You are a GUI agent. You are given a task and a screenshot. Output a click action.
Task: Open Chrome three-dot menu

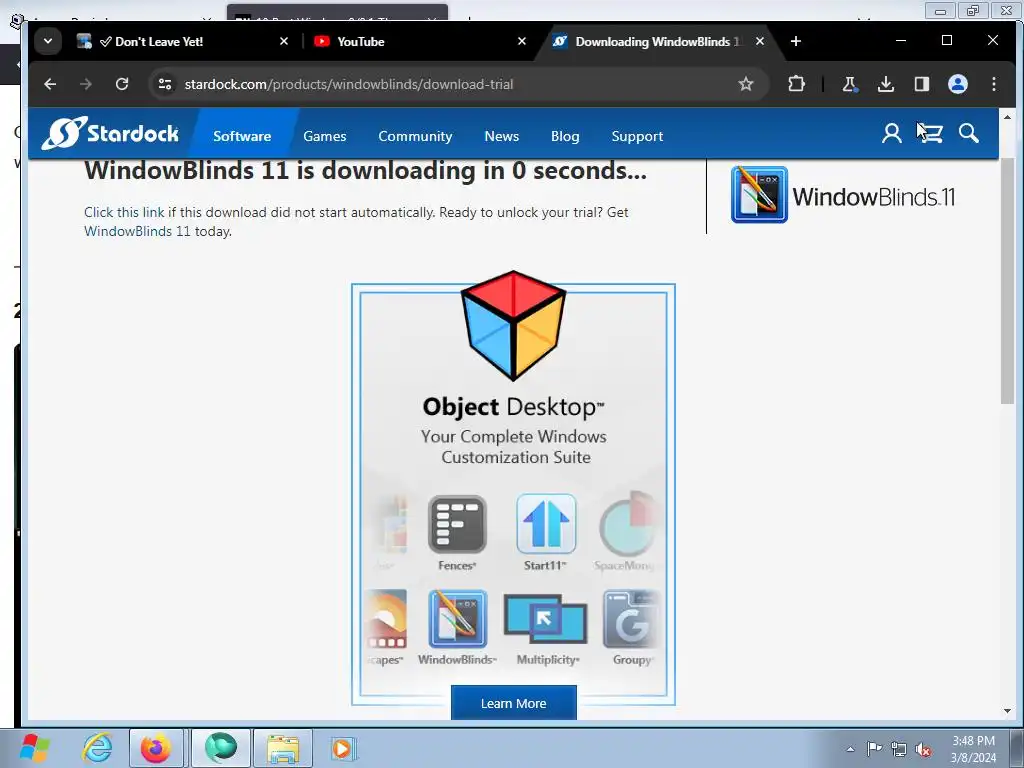coord(993,84)
